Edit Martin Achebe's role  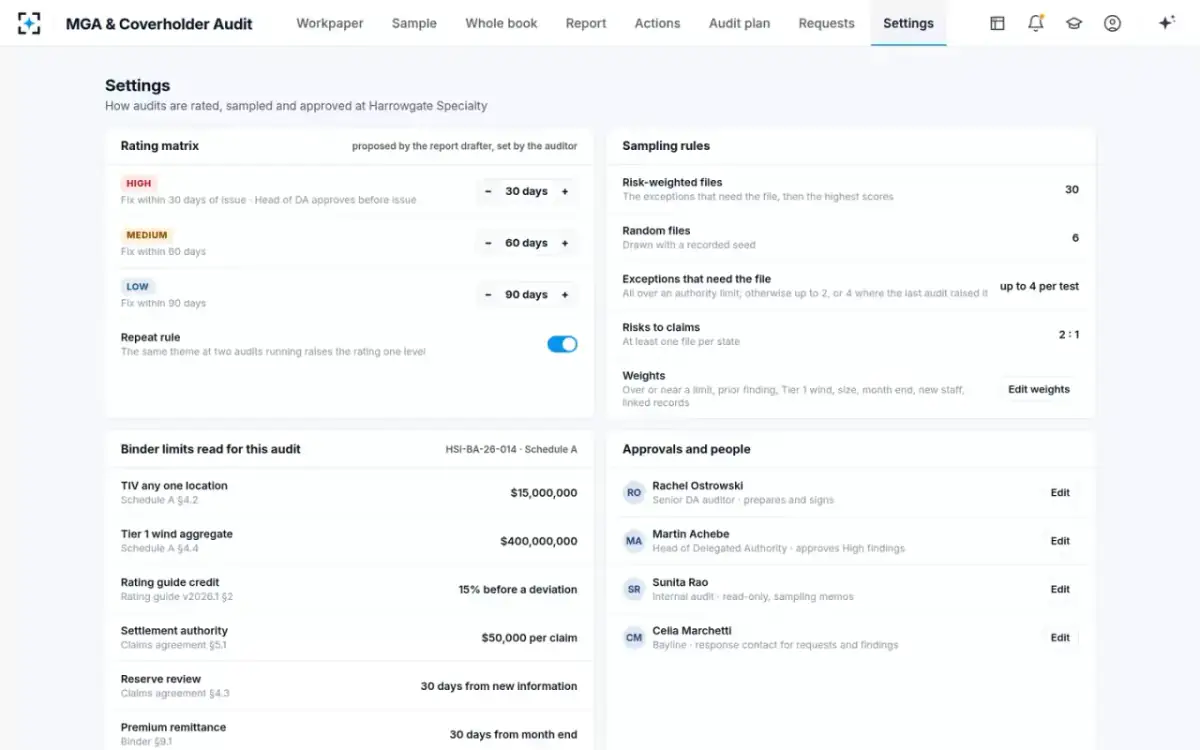click(x=1060, y=541)
